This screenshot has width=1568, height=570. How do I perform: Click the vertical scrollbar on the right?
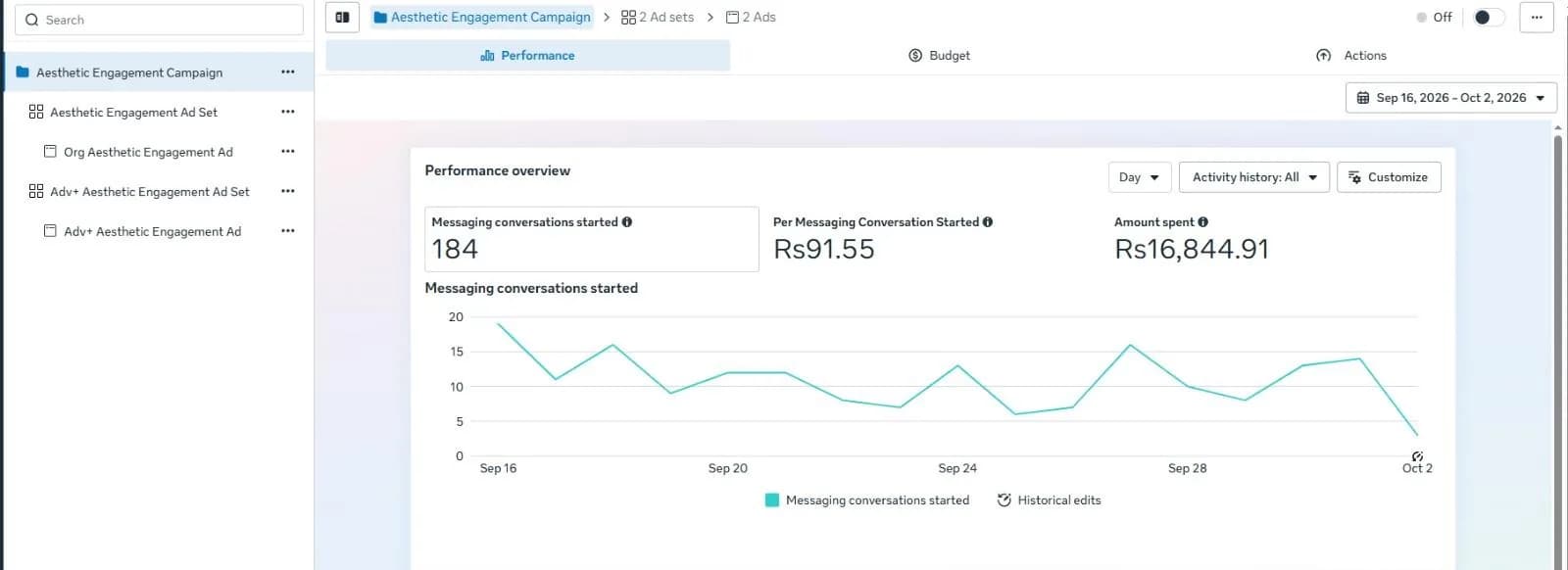[1558, 351]
